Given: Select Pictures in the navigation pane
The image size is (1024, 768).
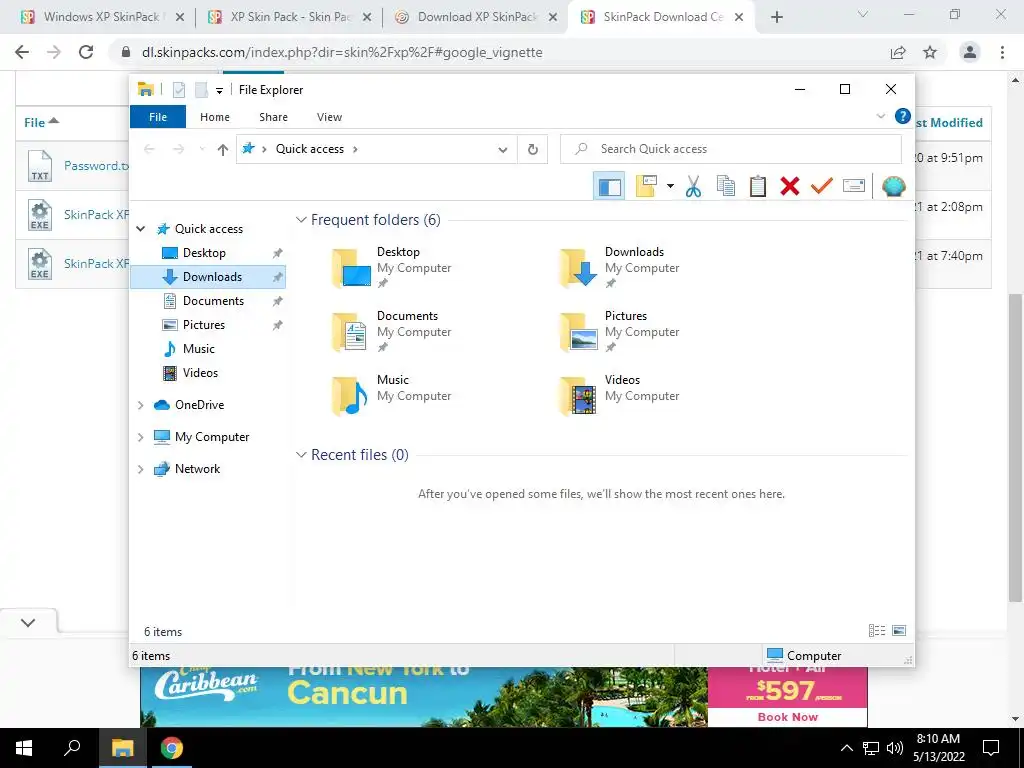Looking at the screenshot, I should click(x=204, y=325).
